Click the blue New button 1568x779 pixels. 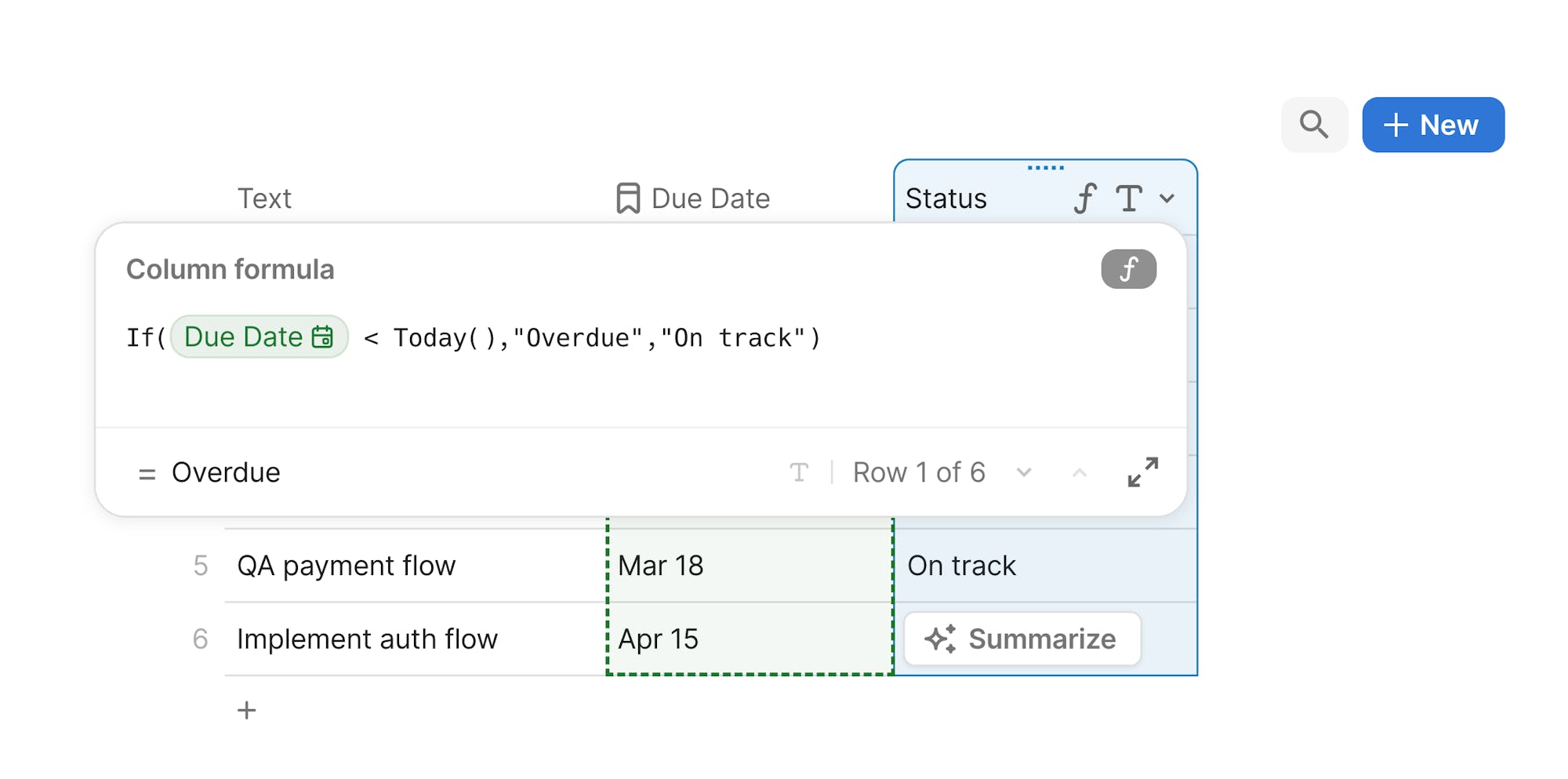tap(1432, 125)
